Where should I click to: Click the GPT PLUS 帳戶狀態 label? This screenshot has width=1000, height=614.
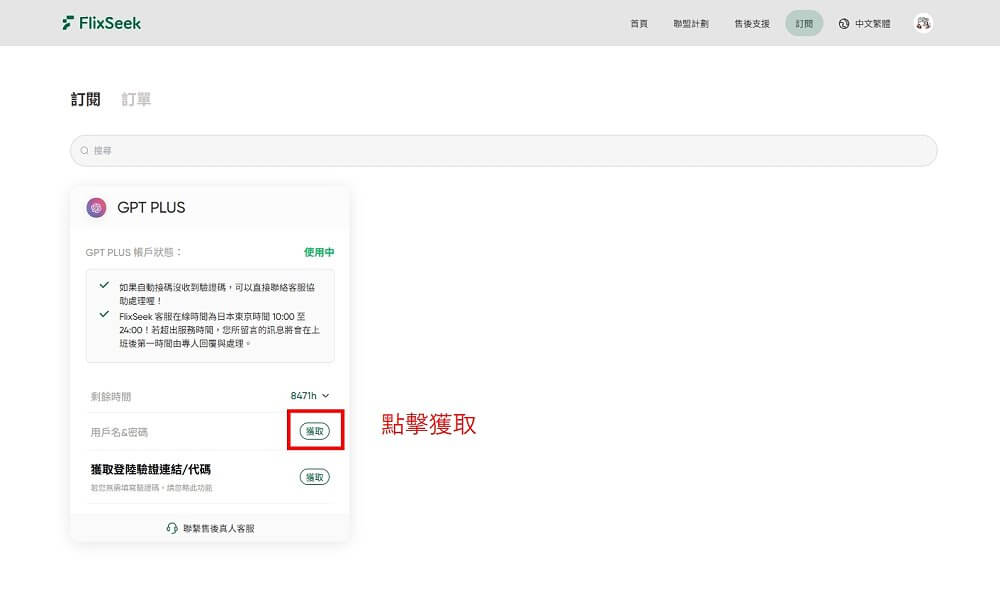(133, 252)
